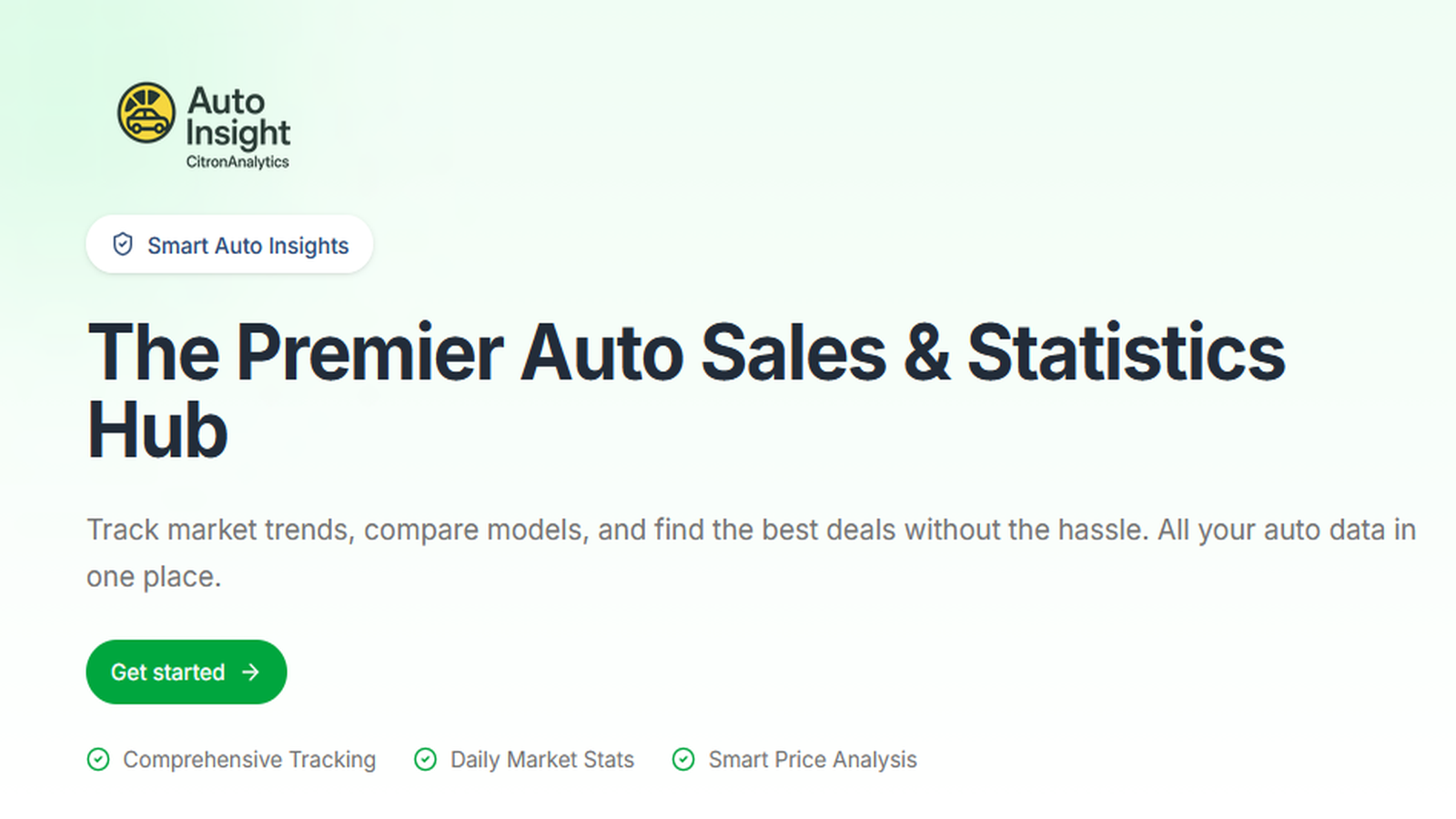Click the Auto Insight brand name text
Screen dimensions: 1456x819
point(238,118)
